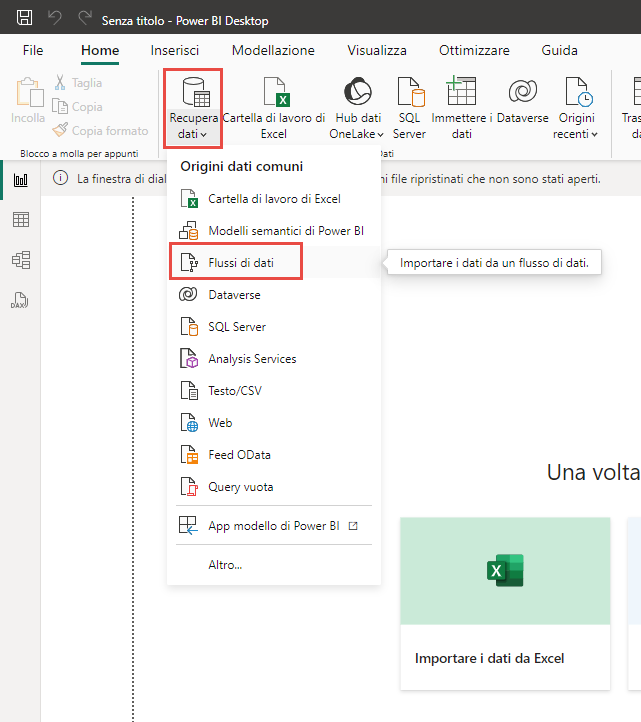Click the Origini recenti ribbon icon
The width and height of the screenshot is (641, 722).
579,92
